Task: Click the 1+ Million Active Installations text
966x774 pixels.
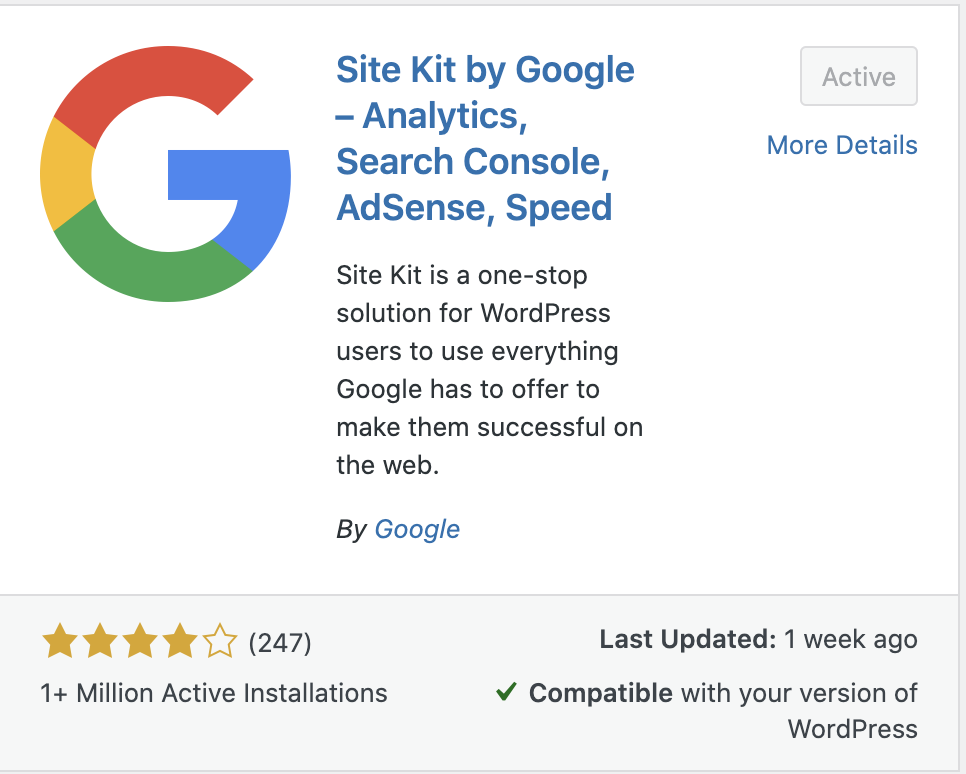Action: (212, 692)
